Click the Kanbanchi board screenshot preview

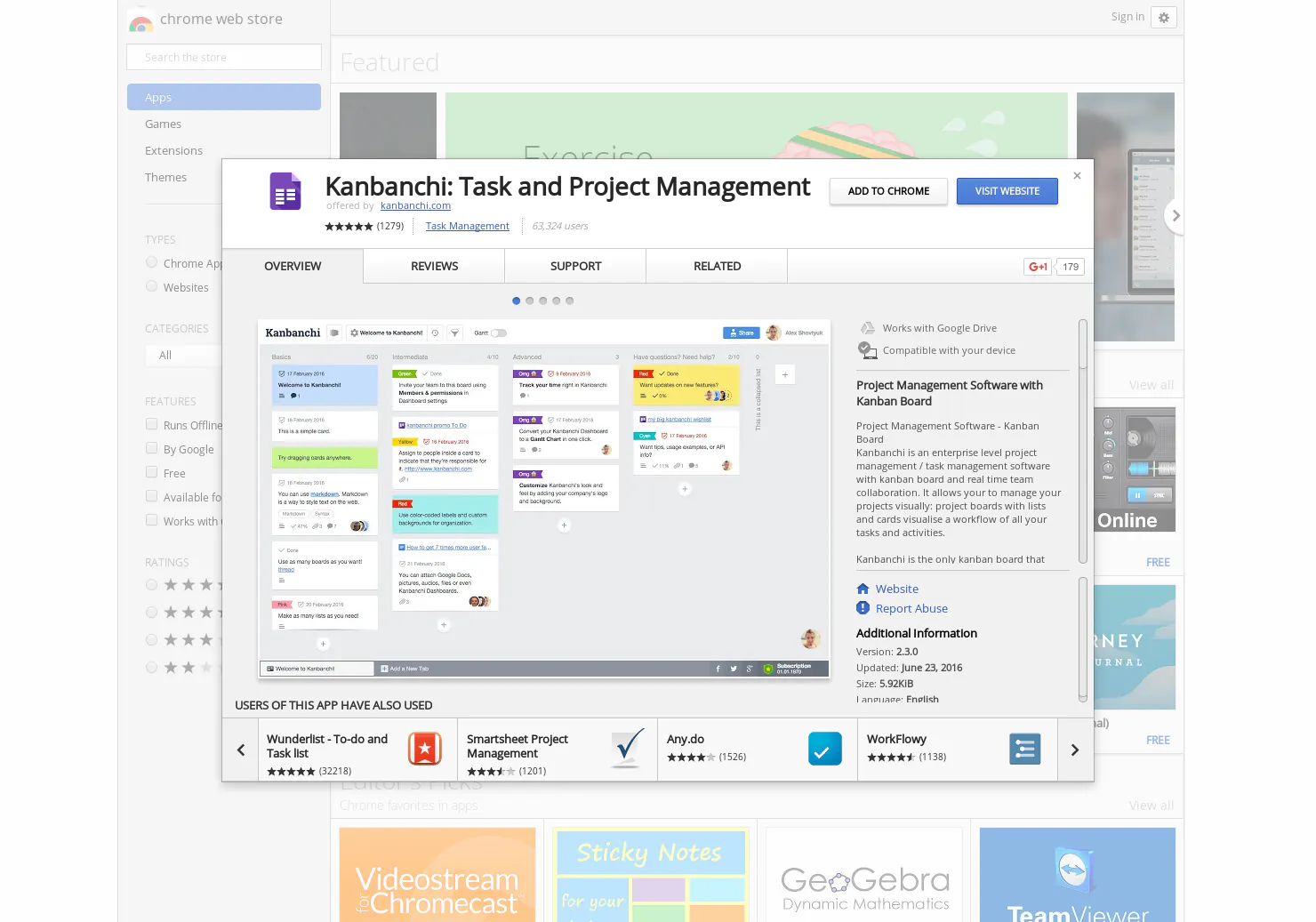click(543, 499)
